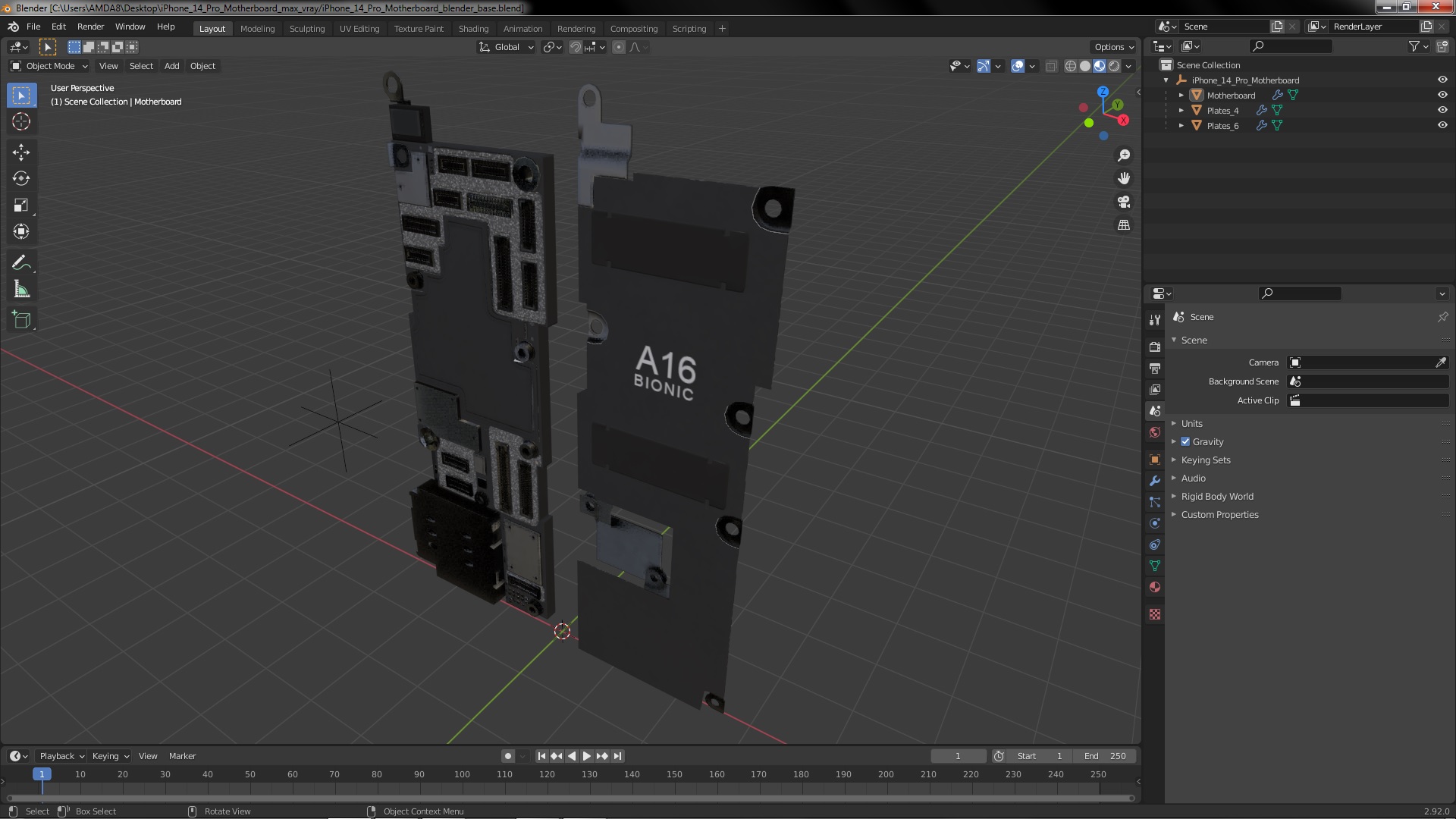Screen dimensions: 1456x819
Task: Toggle auto keying record button
Action: [x=507, y=756]
